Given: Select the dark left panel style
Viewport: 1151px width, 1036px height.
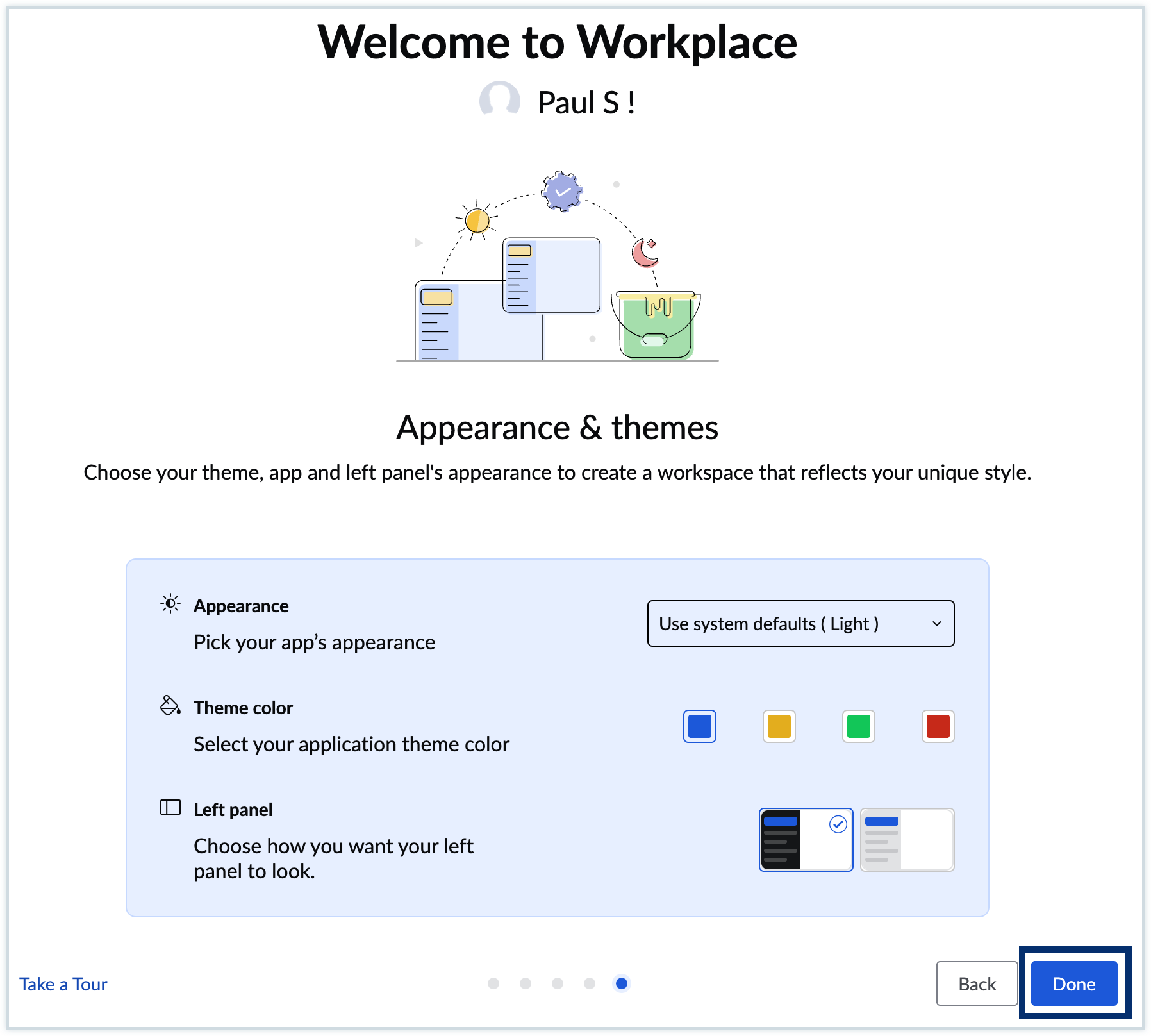Looking at the screenshot, I should [805, 840].
